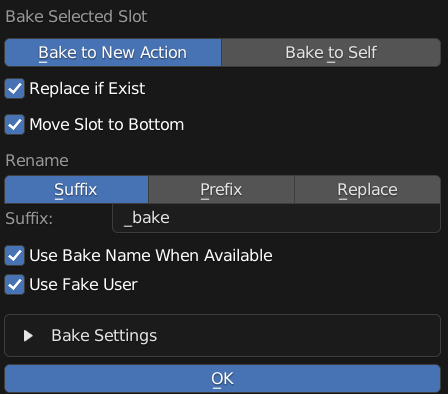This screenshot has height=394, width=448.
Task: Choose the Suffix rename mode
Action: (x=76, y=189)
